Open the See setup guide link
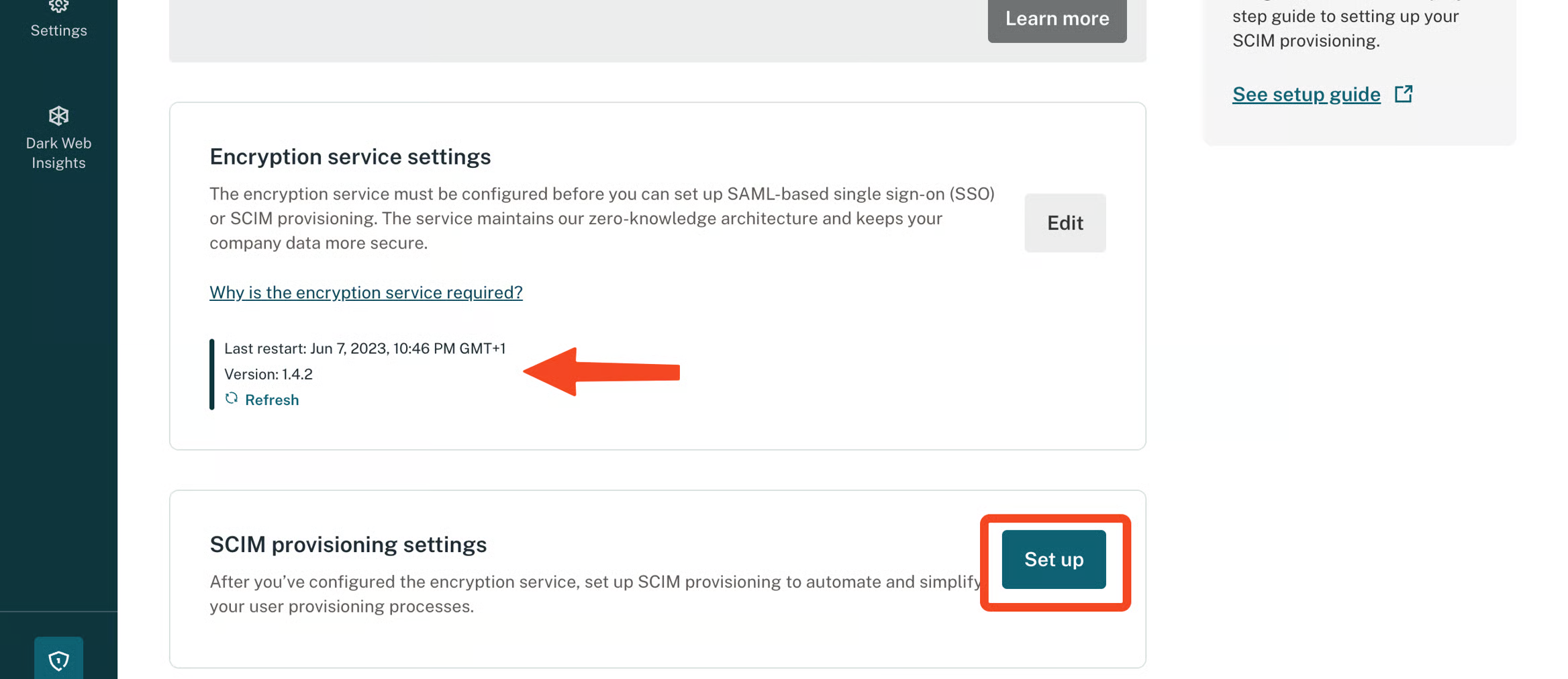Viewport: 1568px width, 679px height. click(1306, 95)
